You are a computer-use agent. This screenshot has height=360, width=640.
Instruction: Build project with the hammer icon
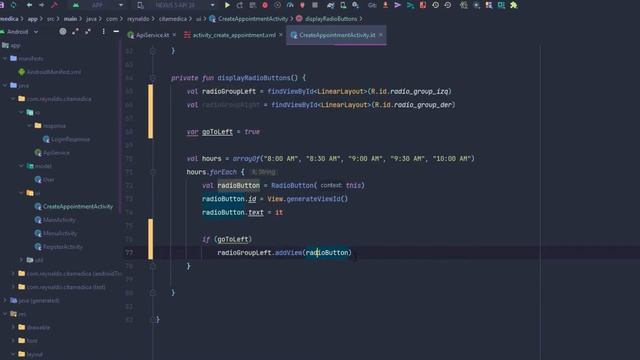[x=54, y=5]
